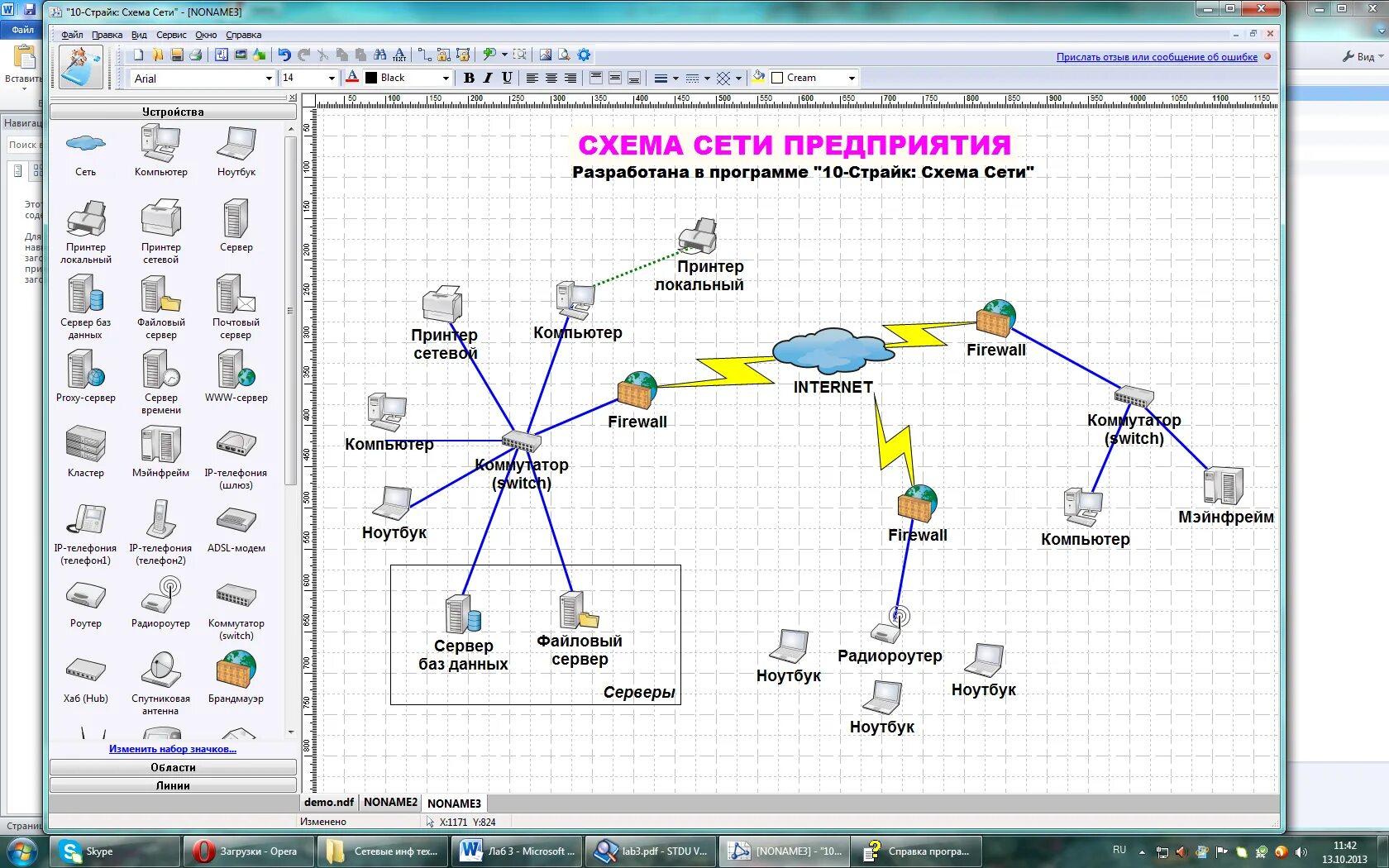
Task: Pick the Мэйнфрейм device from the palette
Action: pyautogui.click(x=160, y=445)
